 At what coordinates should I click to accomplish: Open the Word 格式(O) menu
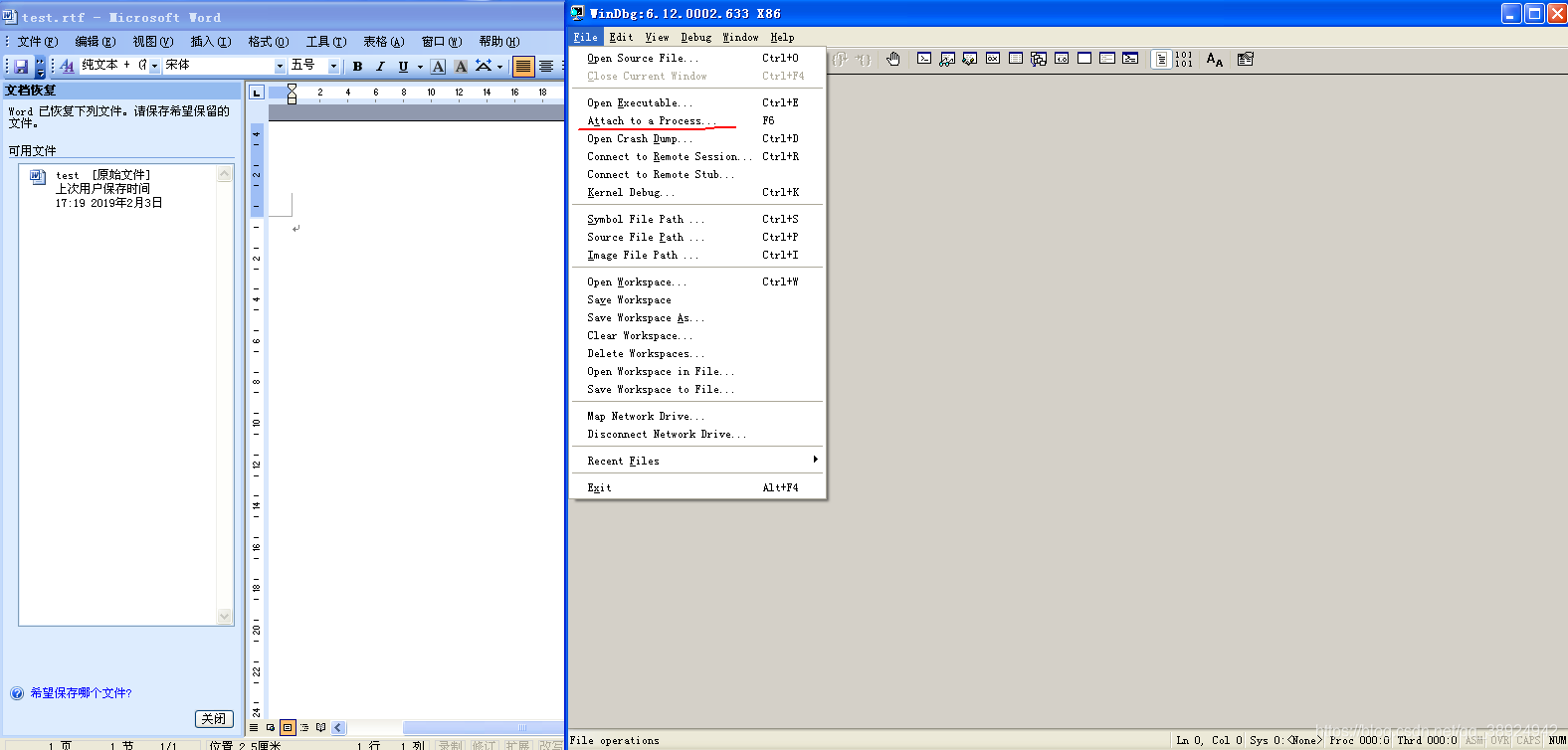(269, 42)
